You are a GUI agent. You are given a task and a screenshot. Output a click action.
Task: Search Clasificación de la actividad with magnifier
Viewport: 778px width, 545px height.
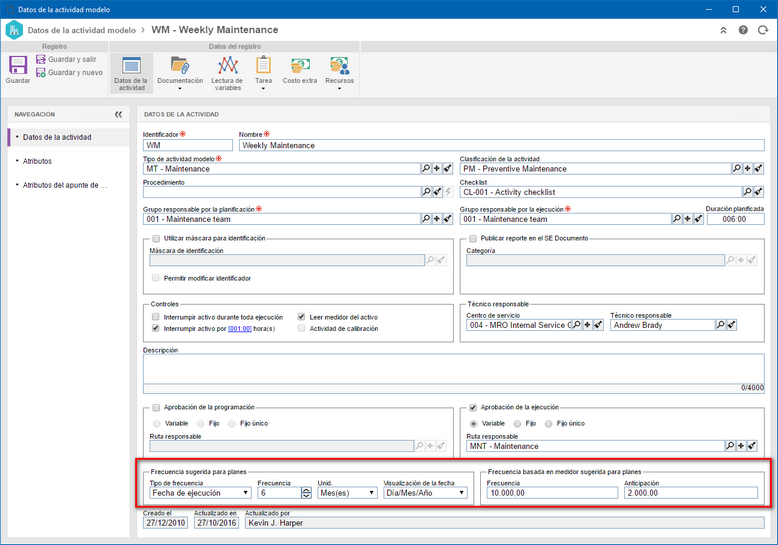[x=737, y=169]
